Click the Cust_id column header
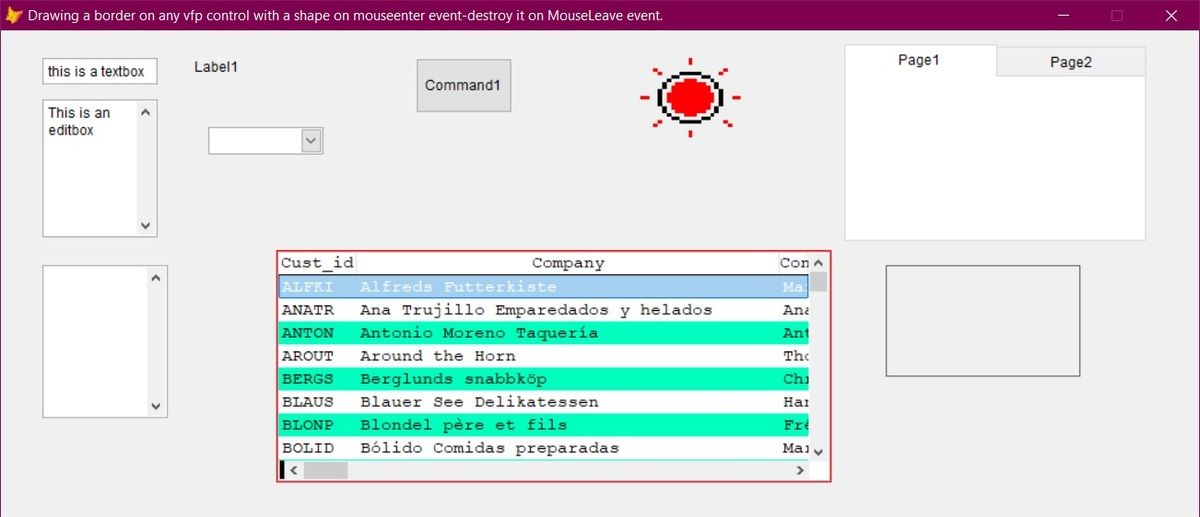Image resolution: width=1200 pixels, height=517 pixels. click(317, 263)
